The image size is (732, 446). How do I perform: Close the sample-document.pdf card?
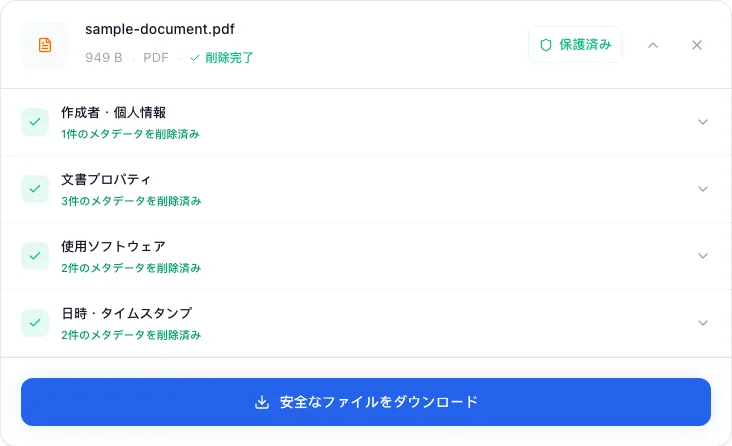[697, 45]
